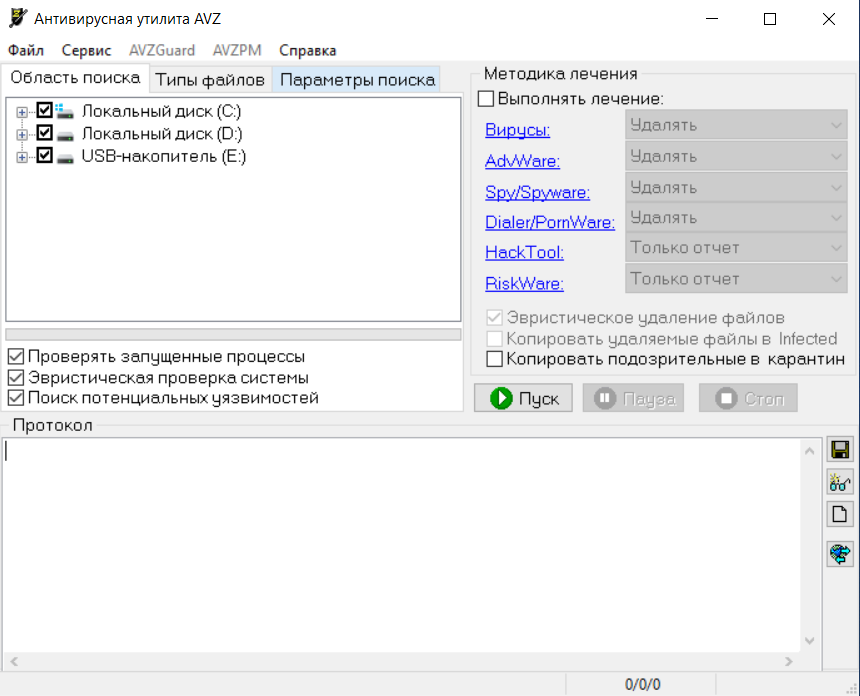Open the AVZGuard menu
The height and width of the screenshot is (696, 860).
pyautogui.click(x=162, y=50)
